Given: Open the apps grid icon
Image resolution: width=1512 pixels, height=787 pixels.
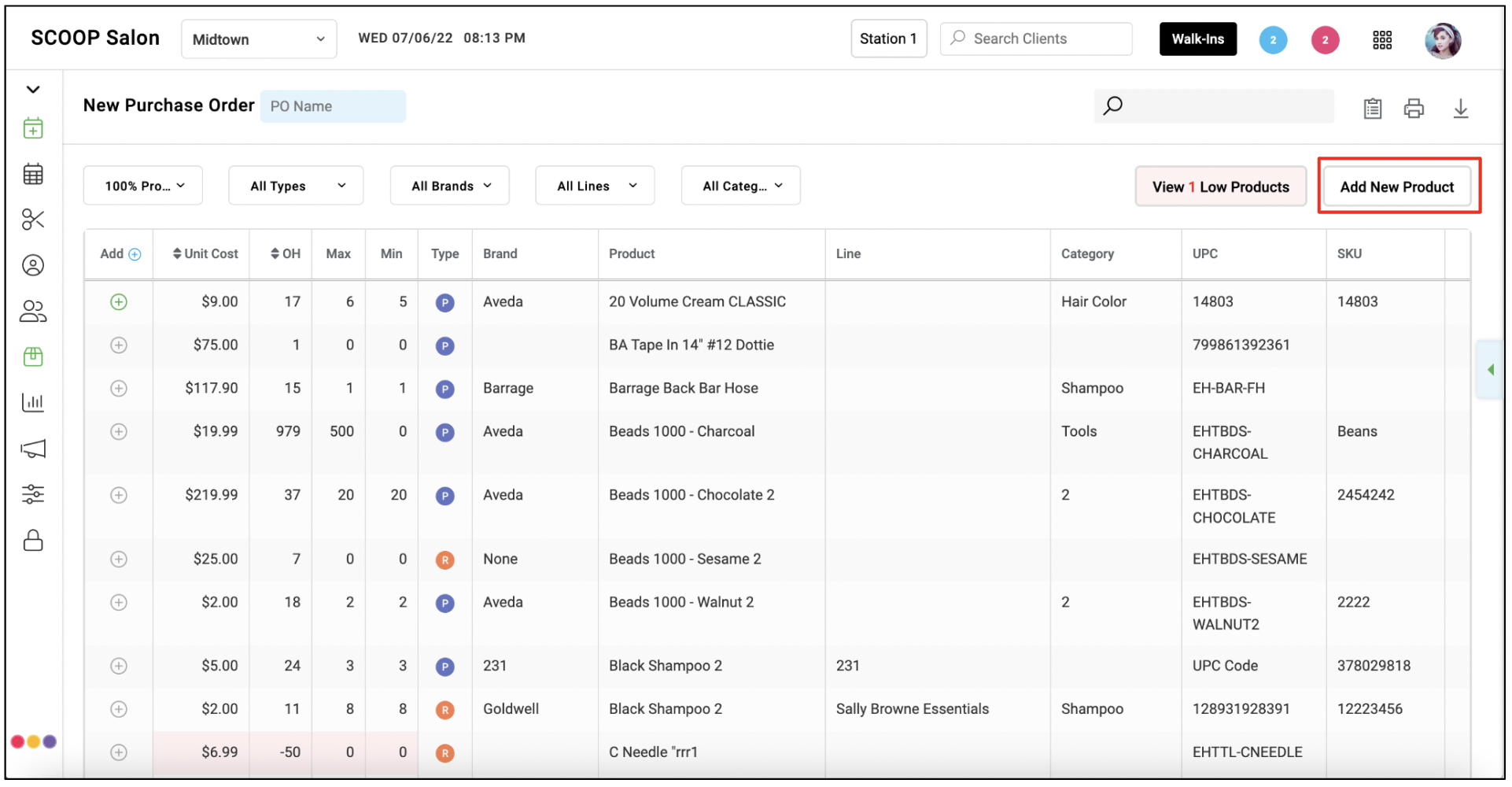Looking at the screenshot, I should (1382, 40).
